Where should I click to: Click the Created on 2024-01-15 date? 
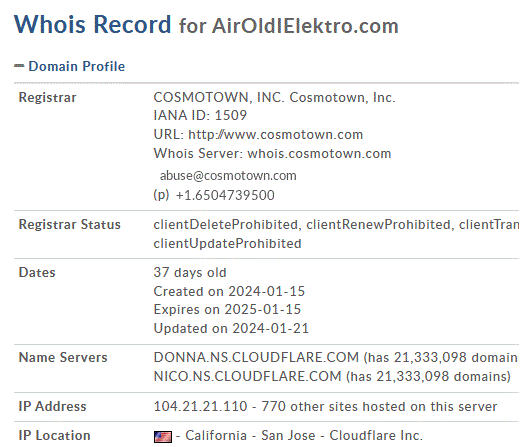point(229,291)
